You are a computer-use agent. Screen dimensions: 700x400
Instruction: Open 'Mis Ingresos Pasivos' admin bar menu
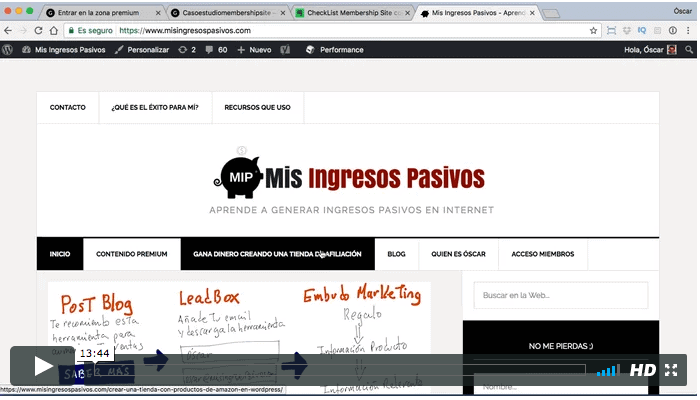(63, 50)
